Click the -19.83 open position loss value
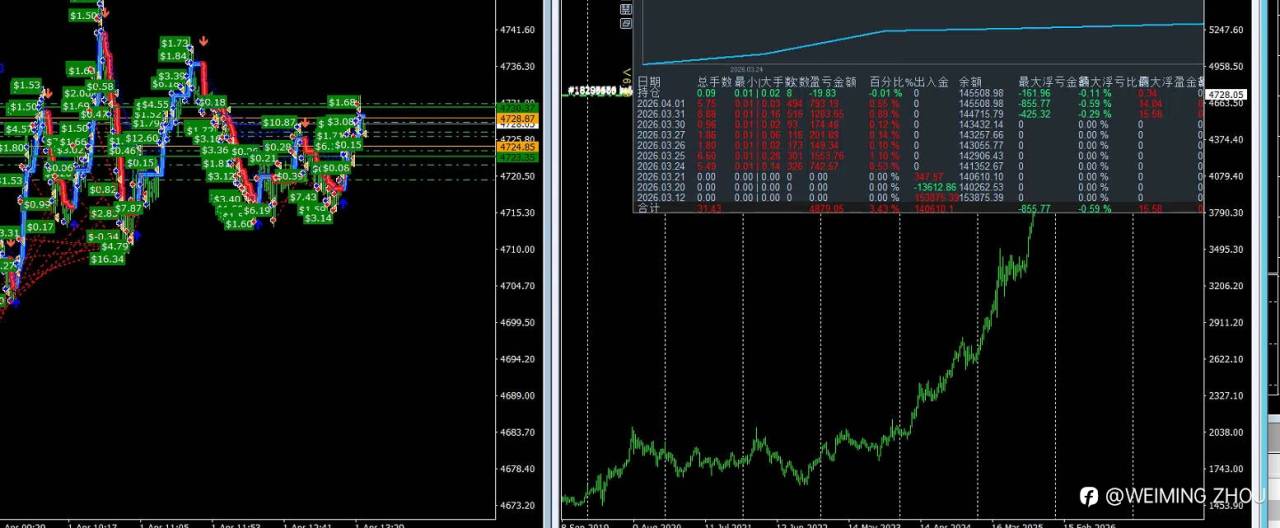Image resolution: width=1280 pixels, height=528 pixels. click(x=824, y=92)
